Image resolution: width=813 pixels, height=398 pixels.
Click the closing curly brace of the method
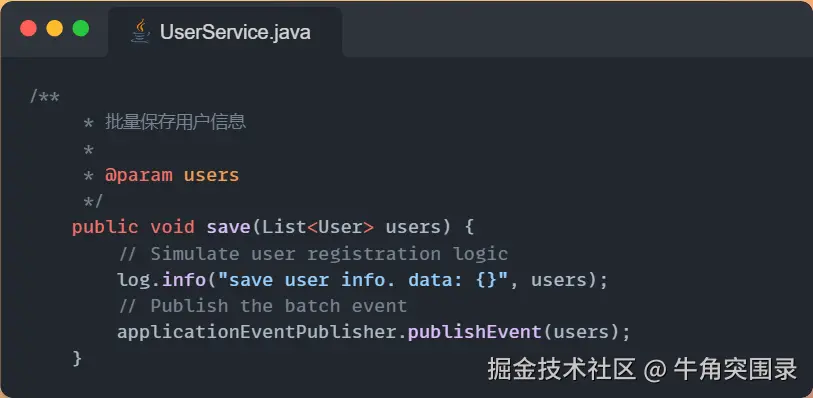click(77, 359)
